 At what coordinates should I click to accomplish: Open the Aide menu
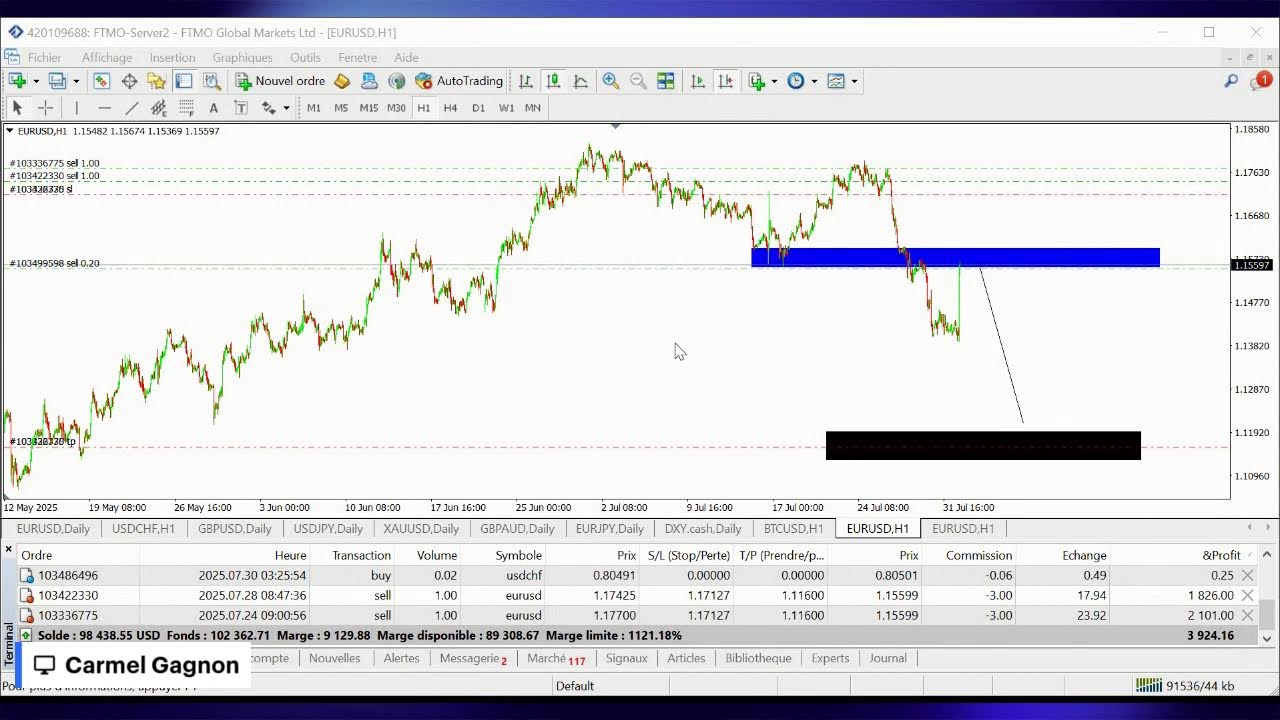[x=406, y=58]
